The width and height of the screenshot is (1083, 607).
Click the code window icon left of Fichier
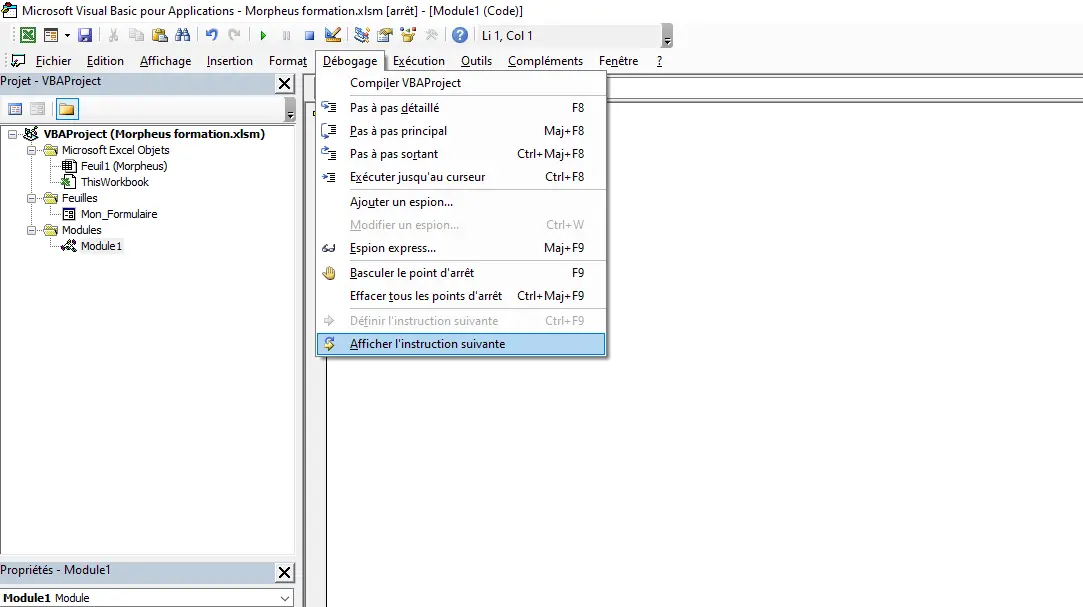tap(18, 61)
